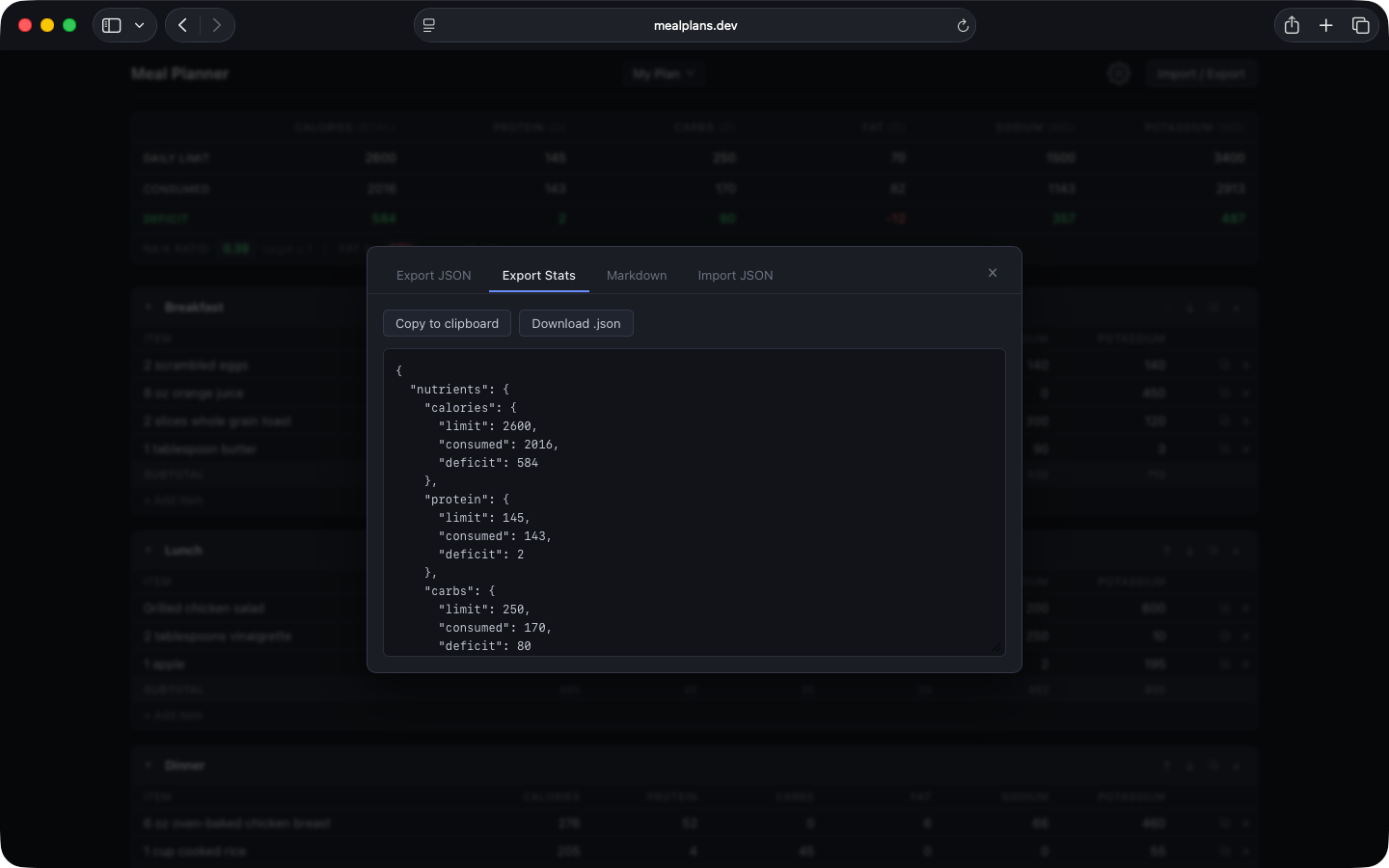Click Copy to clipboard
Image resolution: width=1389 pixels, height=868 pixels.
[x=447, y=323]
